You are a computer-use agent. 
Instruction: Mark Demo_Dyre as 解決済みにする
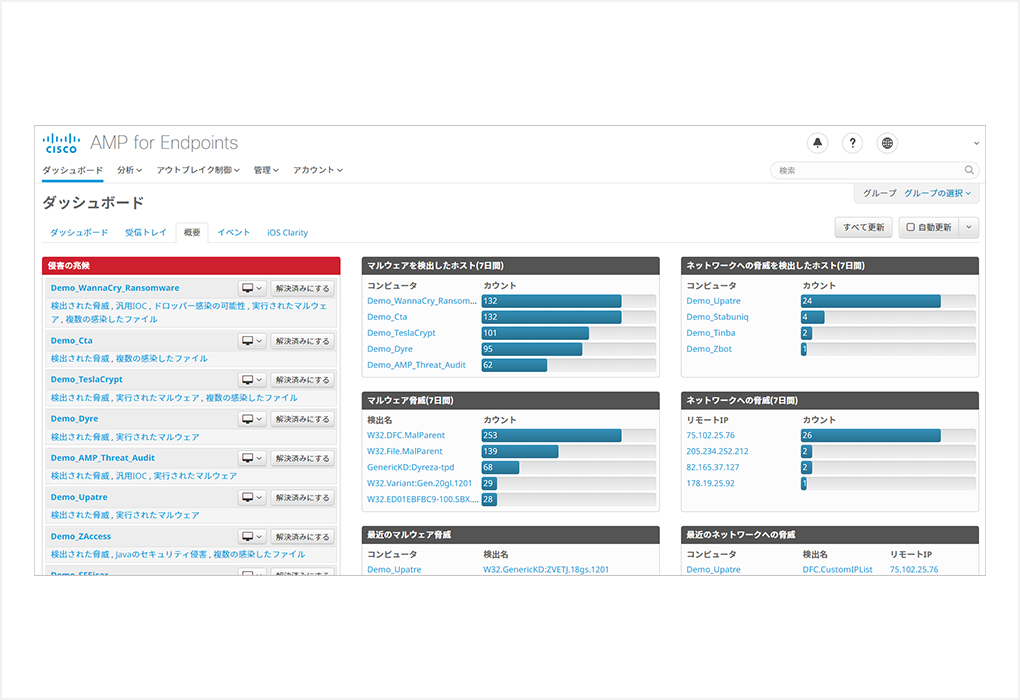[302, 419]
